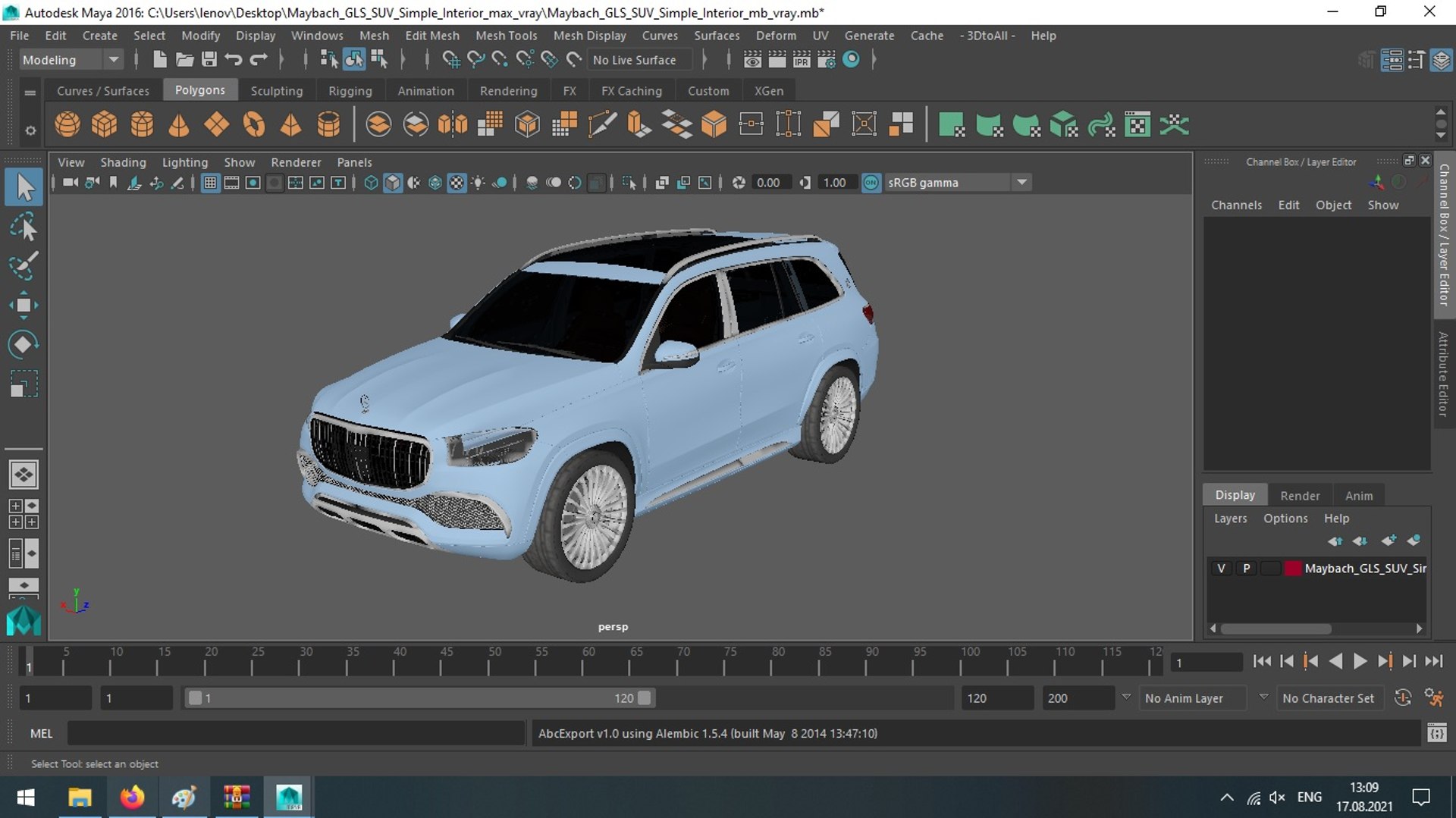Create a polygon cylinder from the shelf

pyautogui.click(x=142, y=124)
